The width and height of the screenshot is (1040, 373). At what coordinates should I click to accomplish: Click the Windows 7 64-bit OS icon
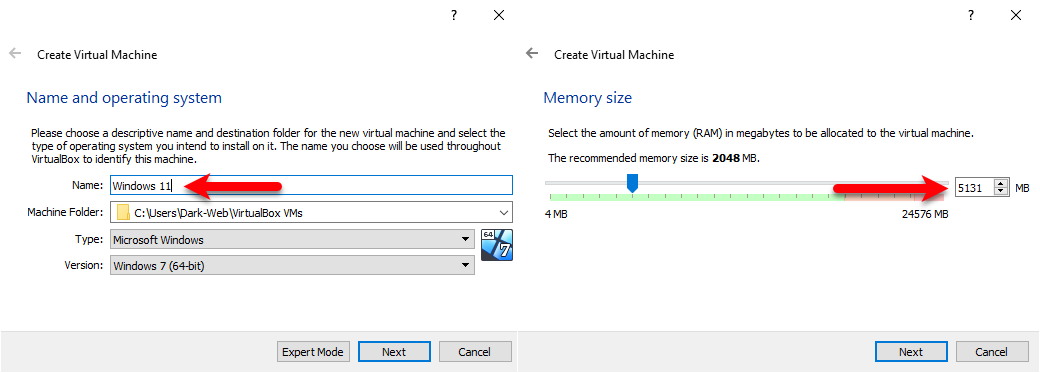tap(497, 245)
